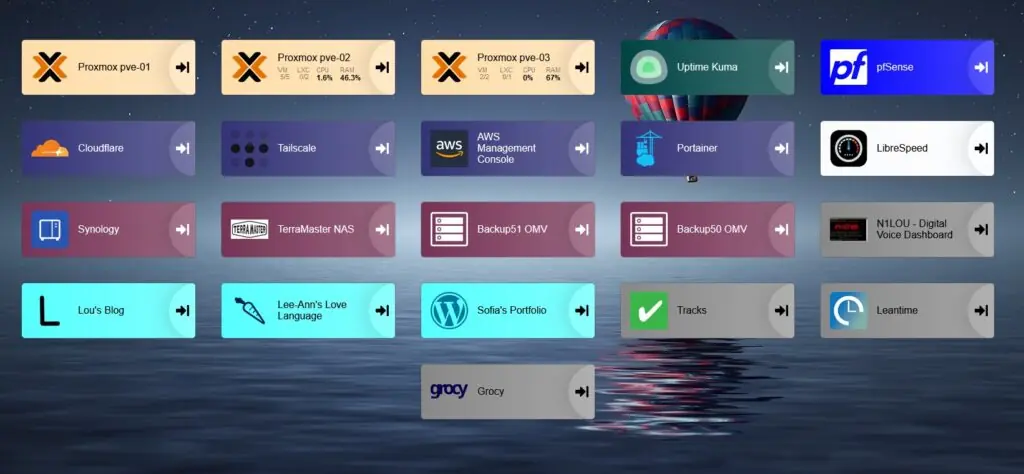Open pfSense via its arrow icon
The width and height of the screenshot is (1024, 474).
pos(981,67)
